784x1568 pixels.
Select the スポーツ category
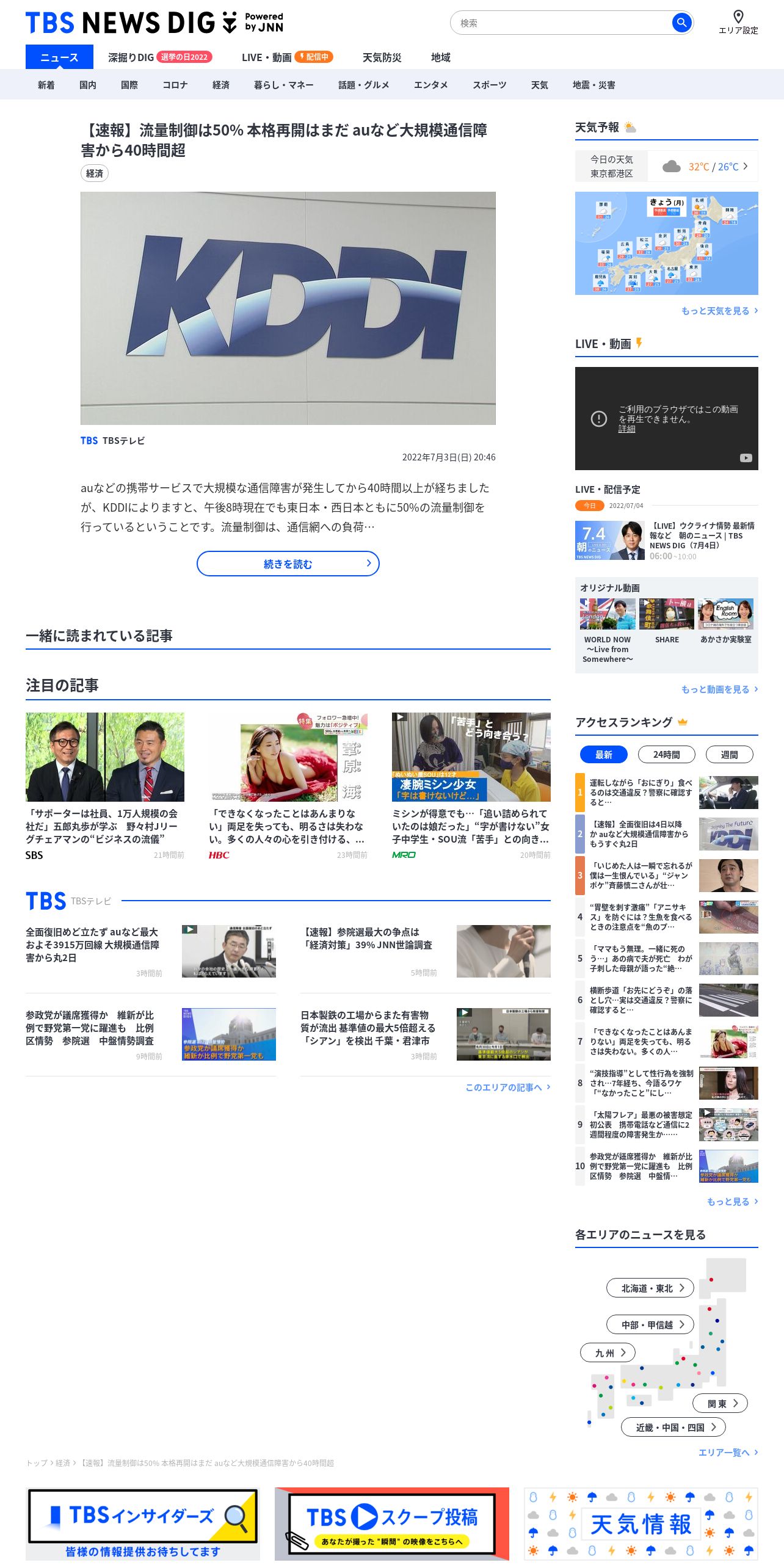point(489,85)
